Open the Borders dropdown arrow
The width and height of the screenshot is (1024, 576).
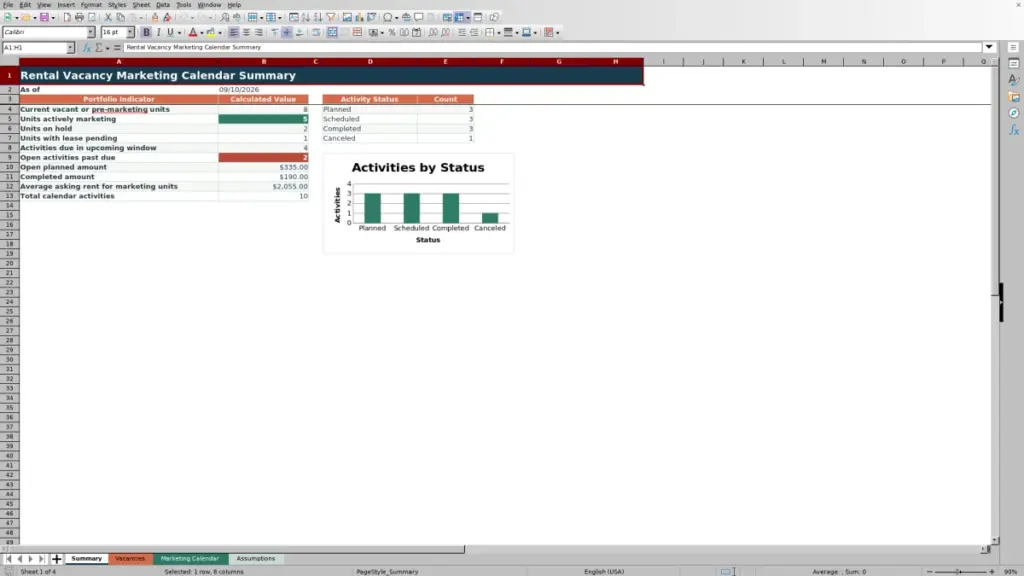pos(499,33)
